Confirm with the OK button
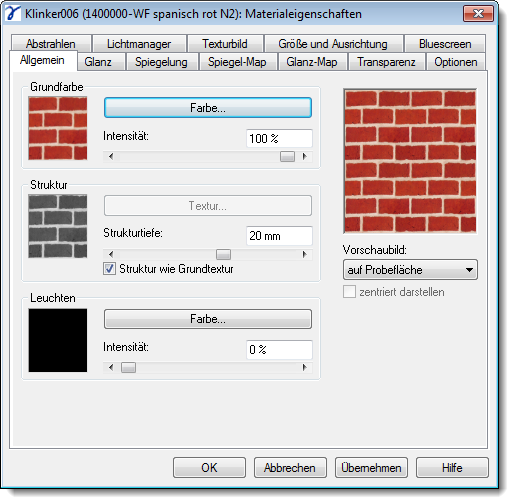Viewport: 514px width, 504px height. (x=209, y=468)
